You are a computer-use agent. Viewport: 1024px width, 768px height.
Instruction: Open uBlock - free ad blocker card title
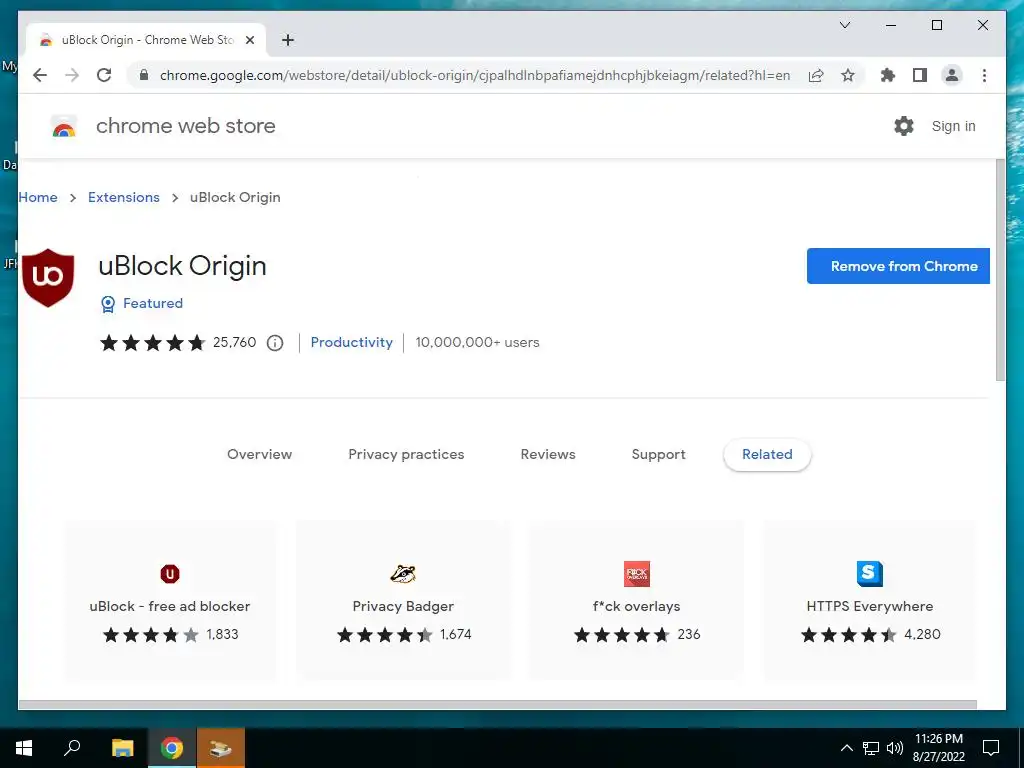pyautogui.click(x=170, y=606)
